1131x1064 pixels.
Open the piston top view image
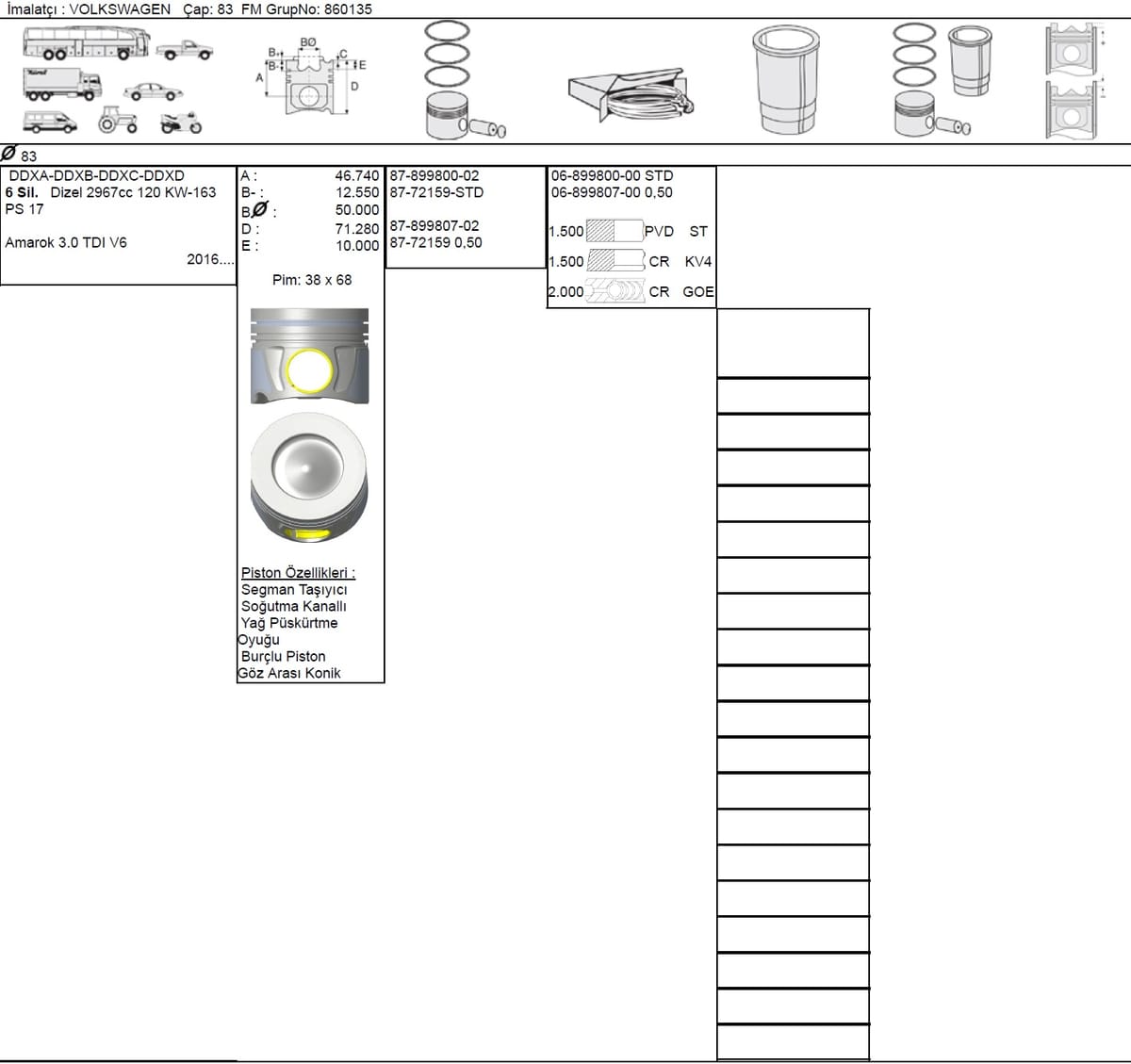(310, 479)
